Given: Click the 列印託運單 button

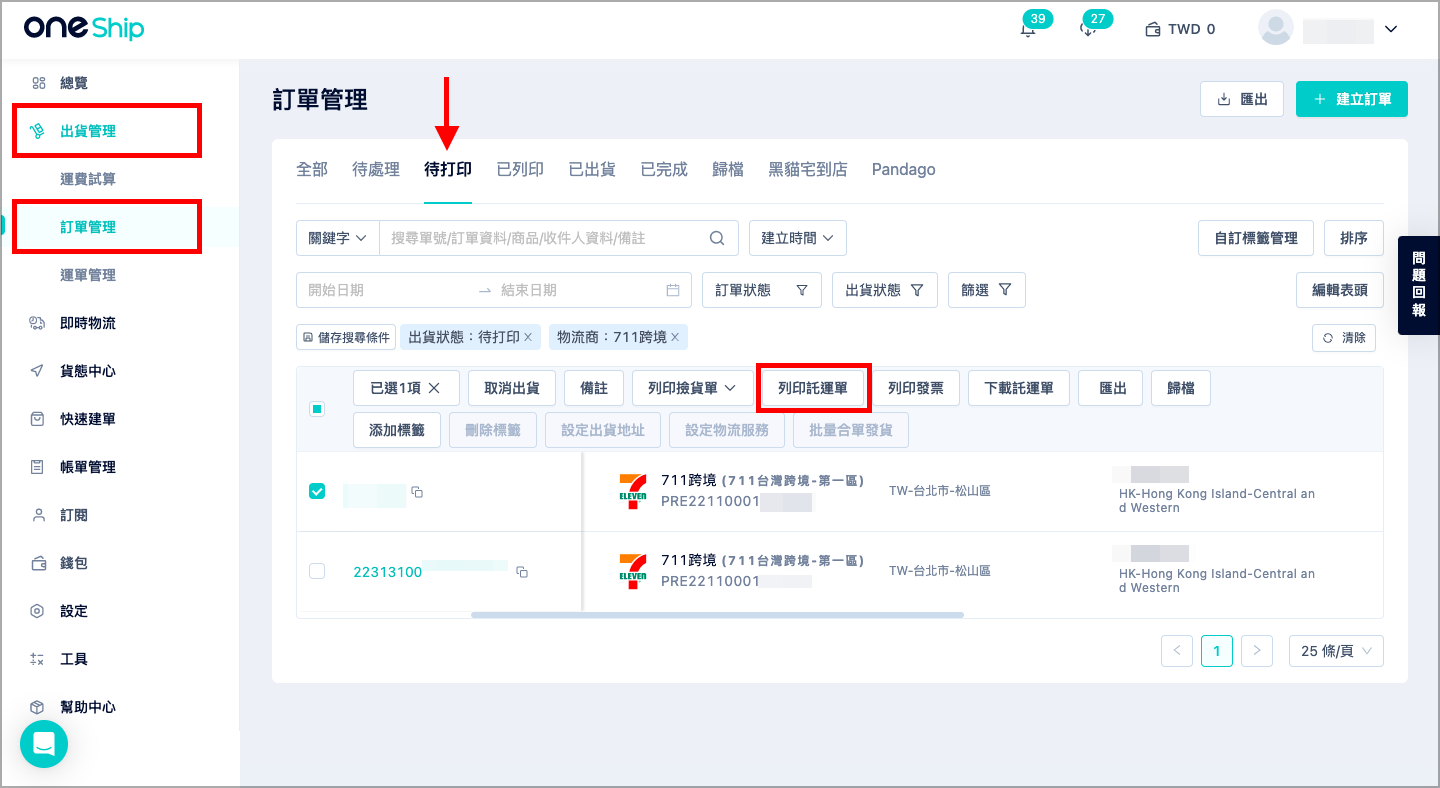Looking at the screenshot, I should pyautogui.click(x=813, y=388).
